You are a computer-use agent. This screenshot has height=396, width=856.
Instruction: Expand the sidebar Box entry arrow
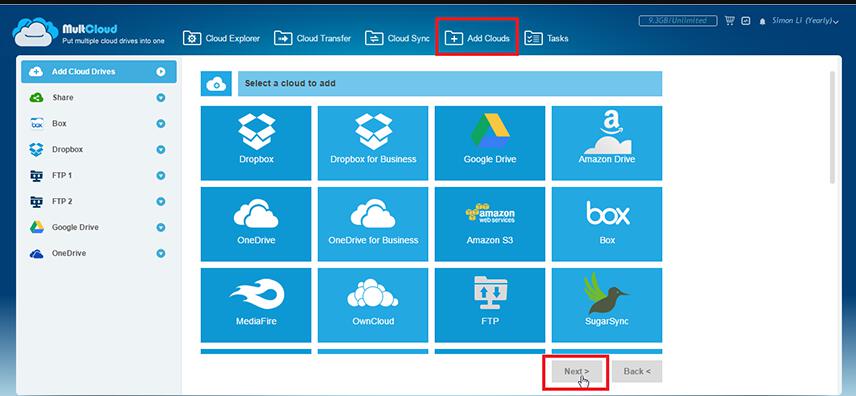(160, 123)
